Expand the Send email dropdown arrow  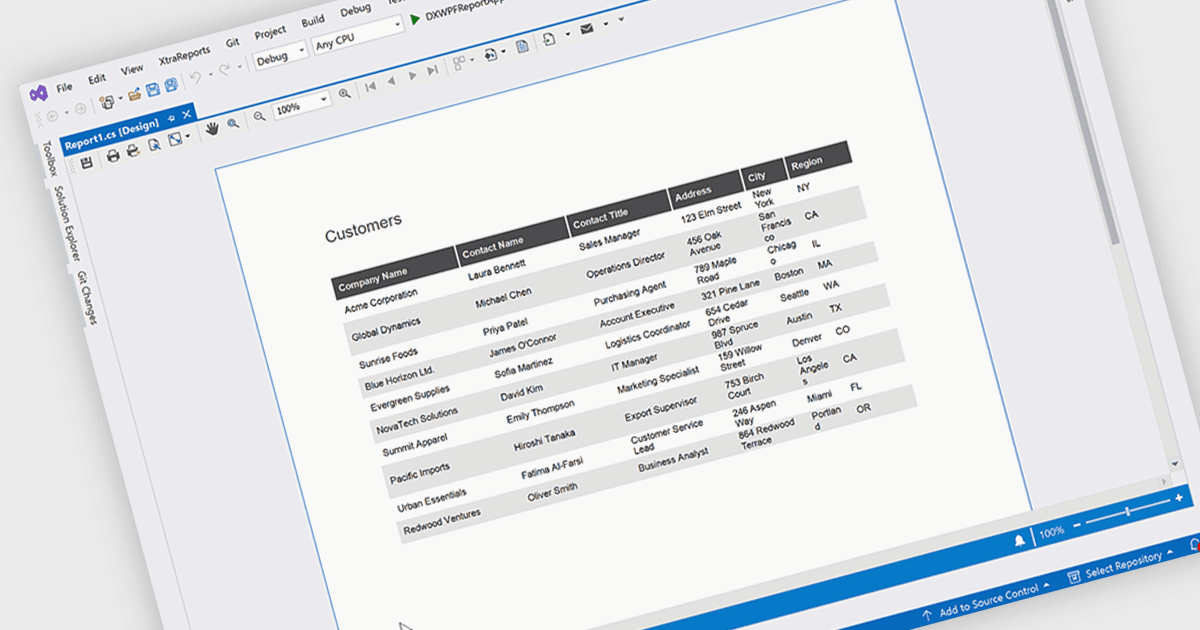[x=606, y=24]
